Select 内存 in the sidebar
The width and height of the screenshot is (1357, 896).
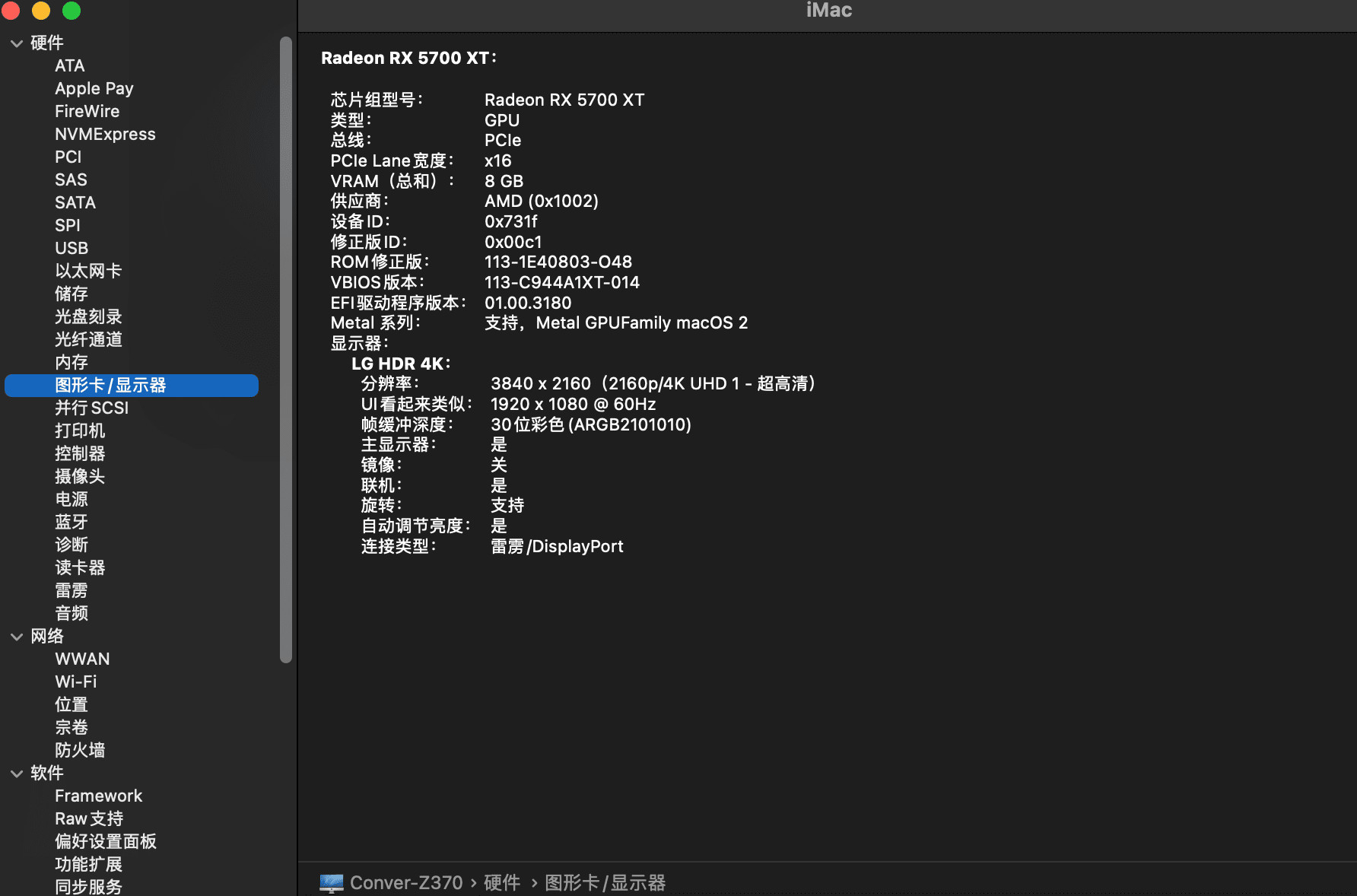tap(72, 363)
